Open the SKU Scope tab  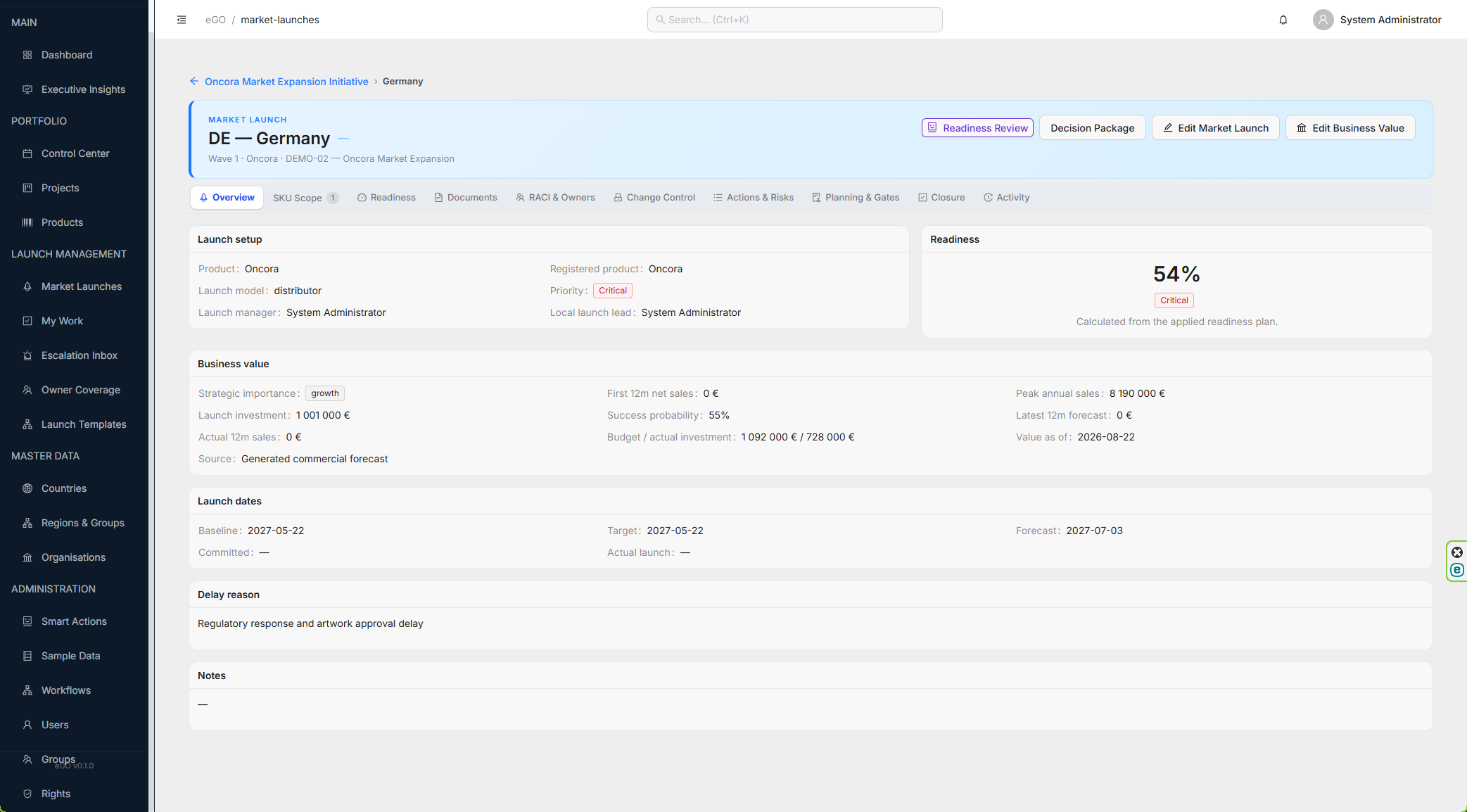305,198
